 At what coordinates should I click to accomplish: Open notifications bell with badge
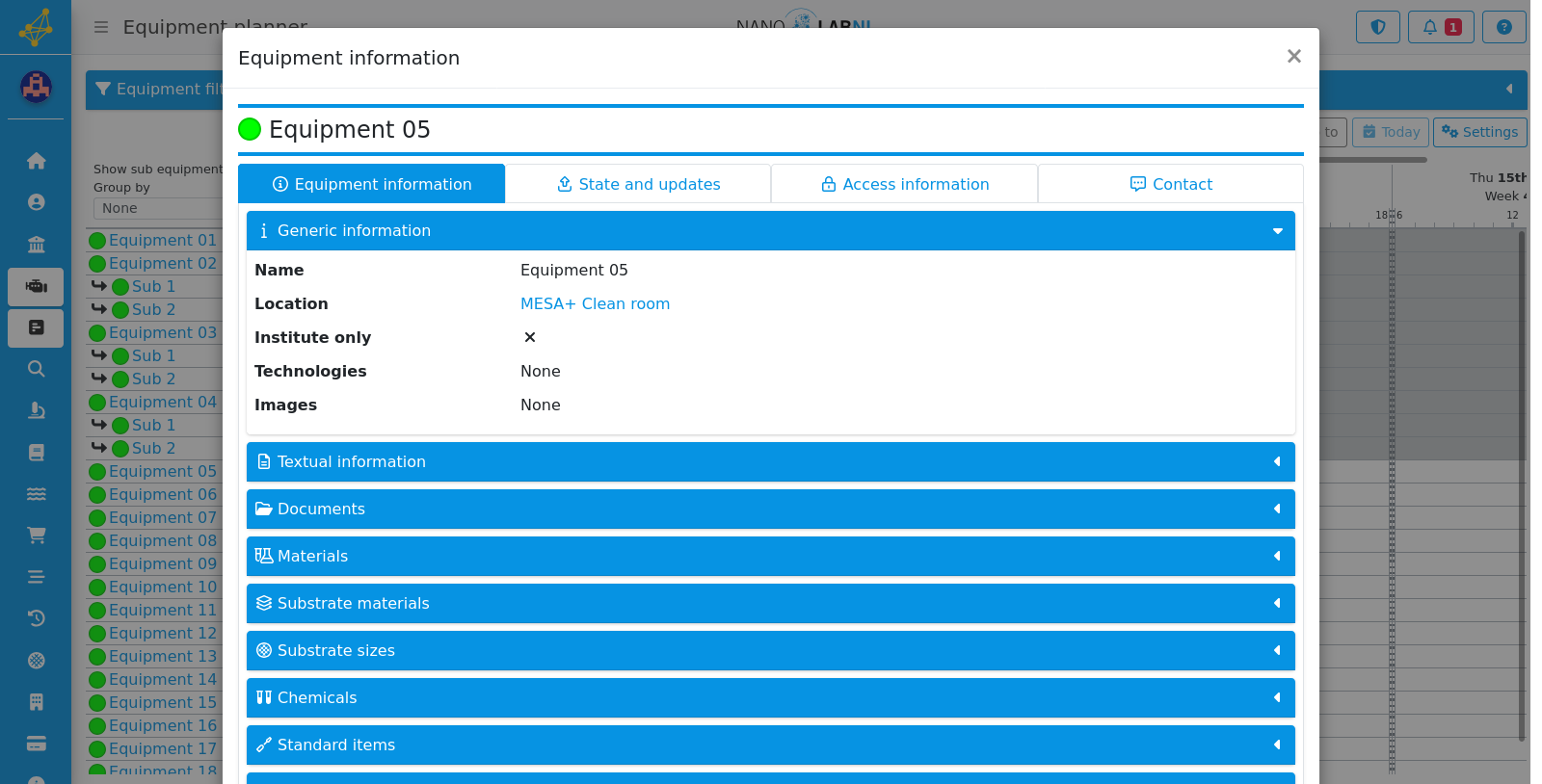point(1441,27)
